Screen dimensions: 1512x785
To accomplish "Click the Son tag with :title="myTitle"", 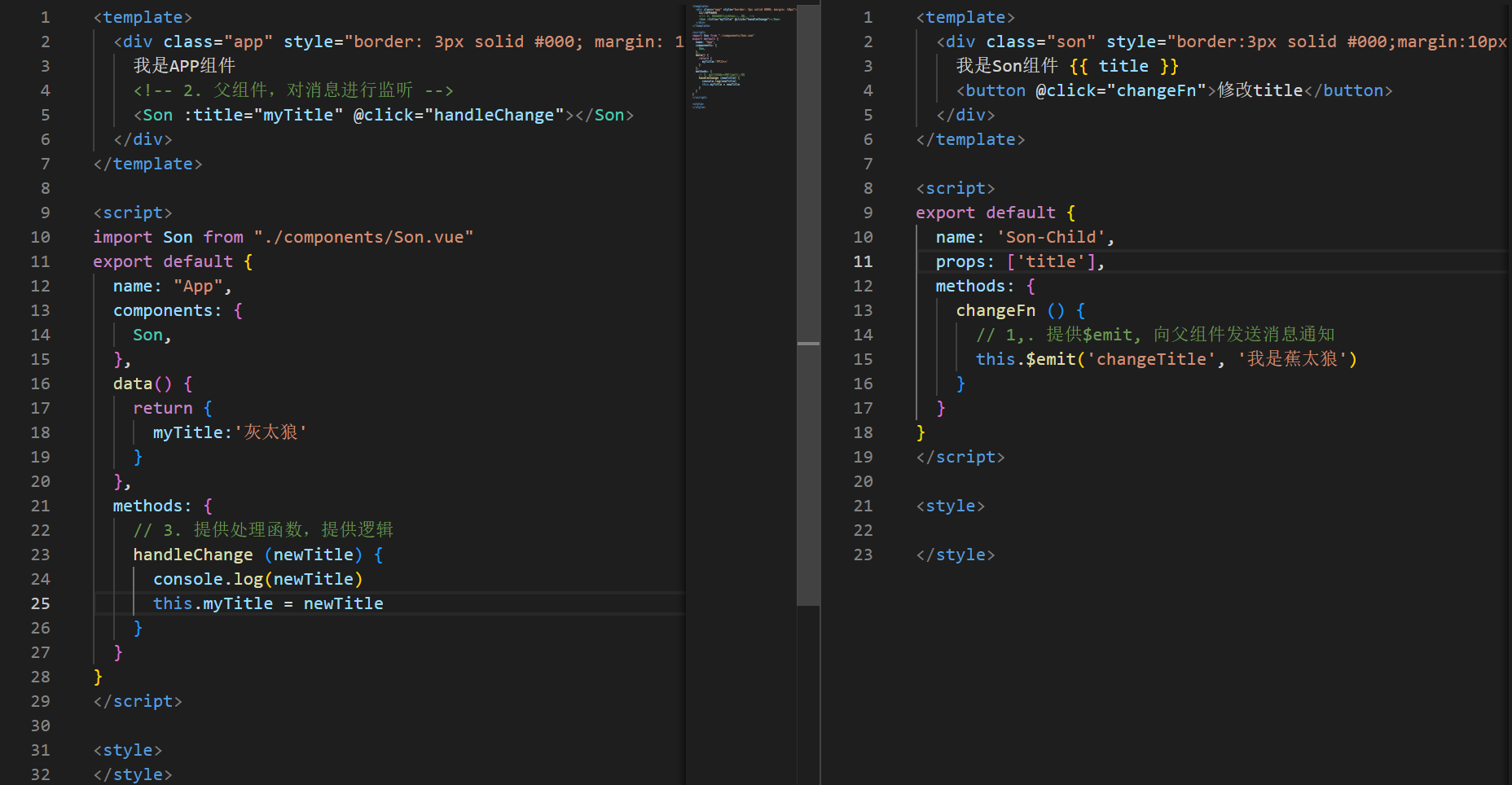I will pos(384,115).
